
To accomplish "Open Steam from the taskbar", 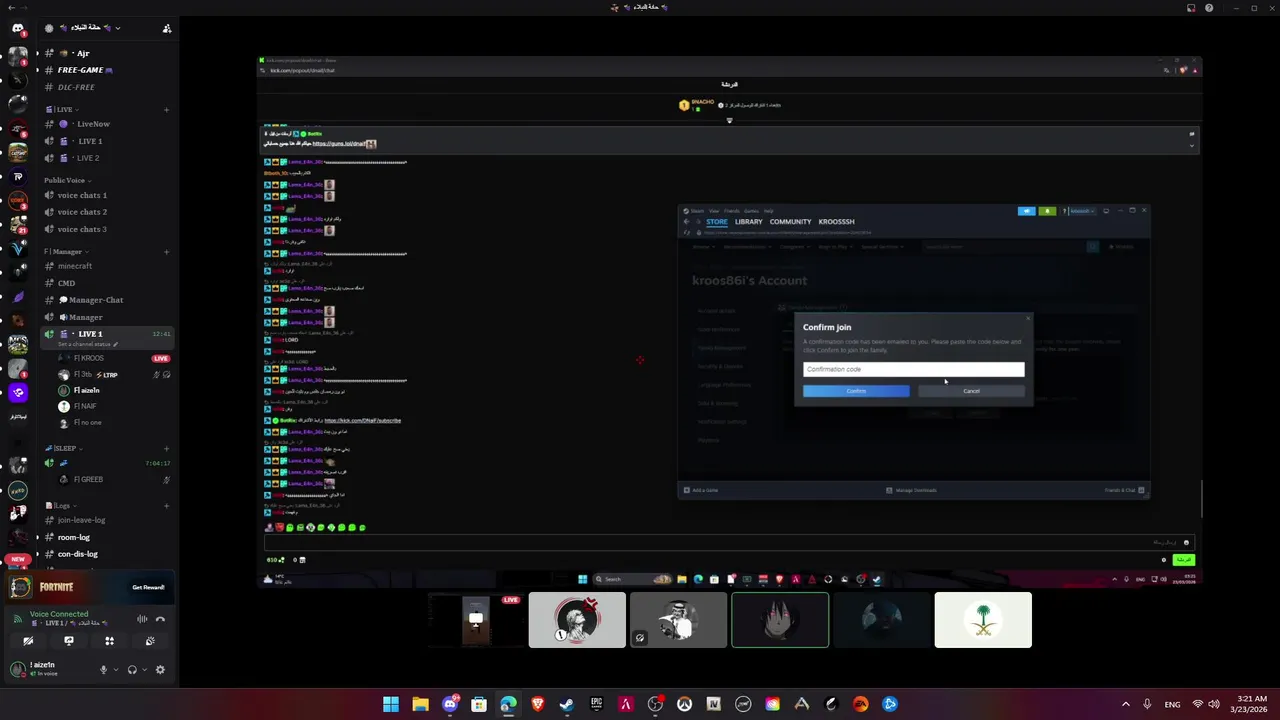I will pyautogui.click(x=567, y=704).
